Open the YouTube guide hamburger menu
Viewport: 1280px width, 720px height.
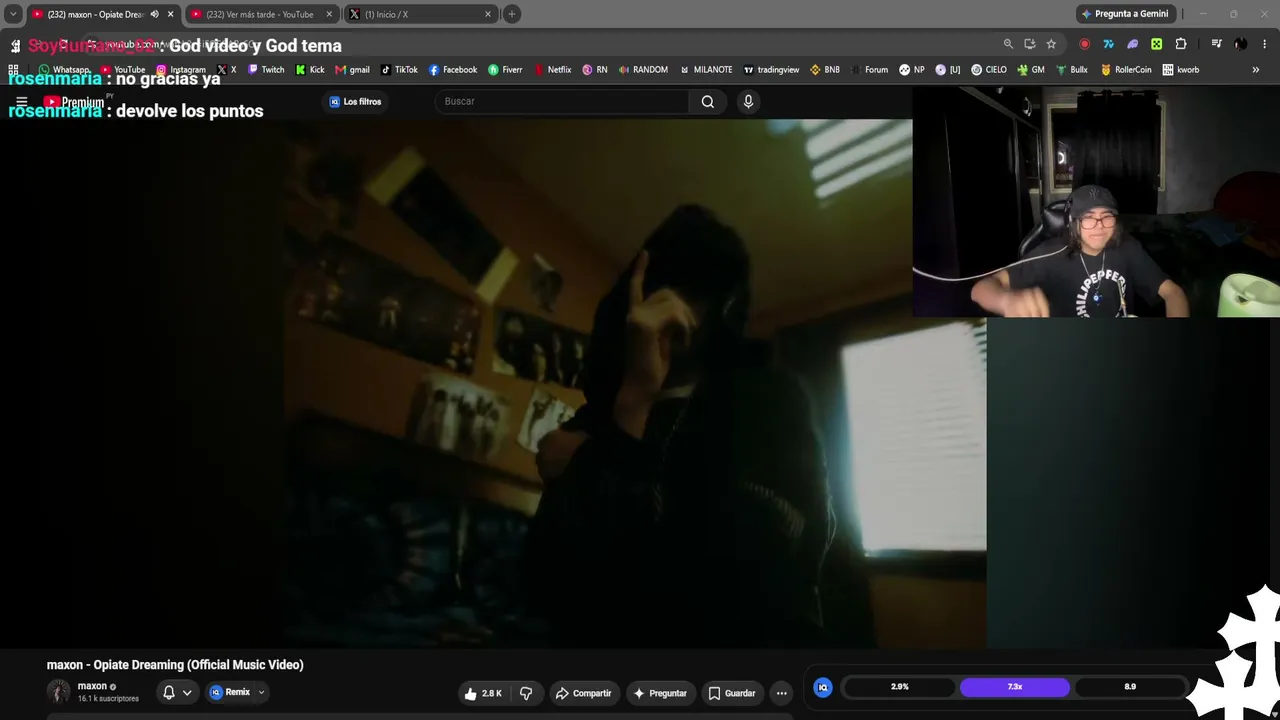(x=21, y=101)
